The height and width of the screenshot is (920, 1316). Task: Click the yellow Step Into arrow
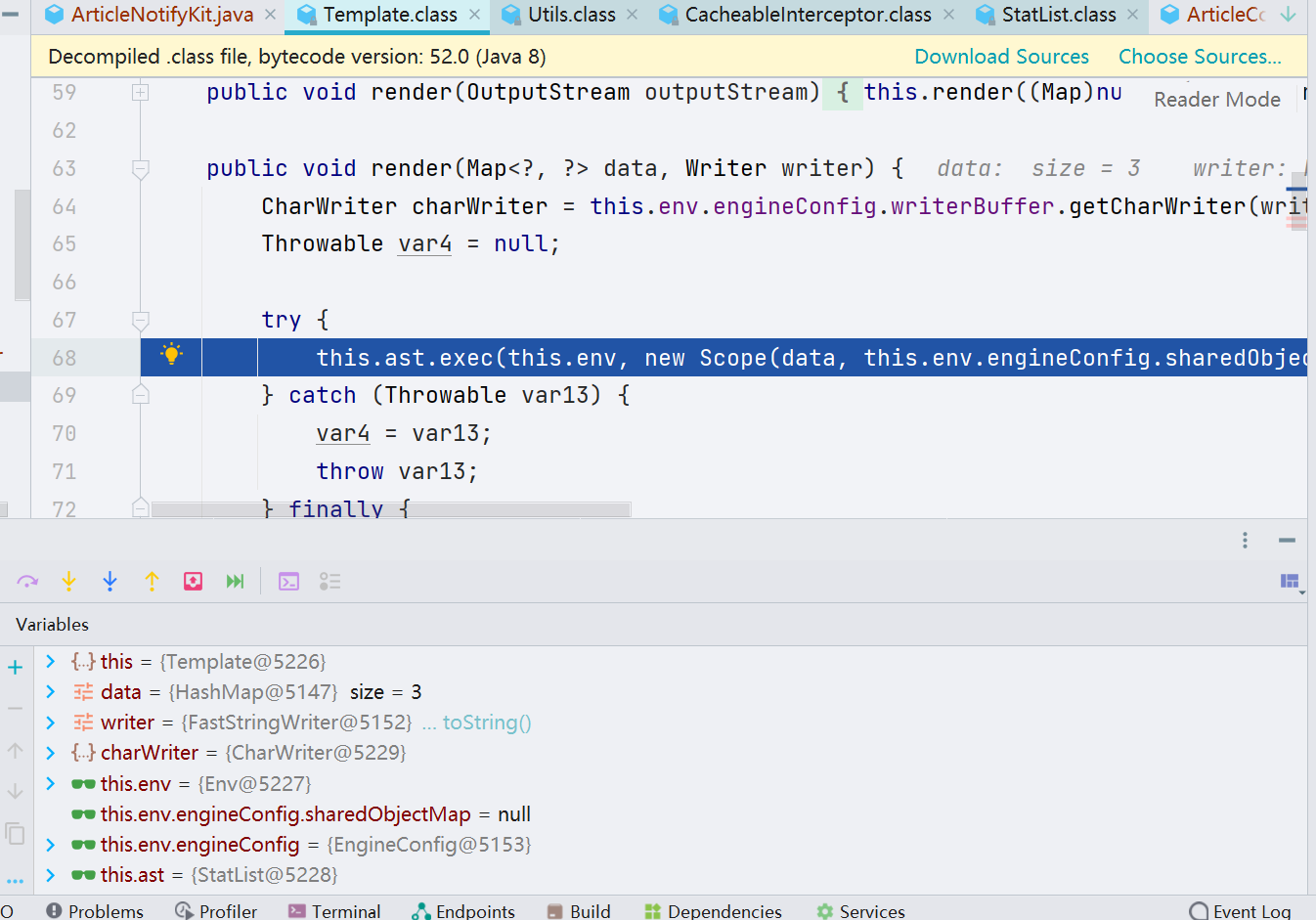click(68, 582)
